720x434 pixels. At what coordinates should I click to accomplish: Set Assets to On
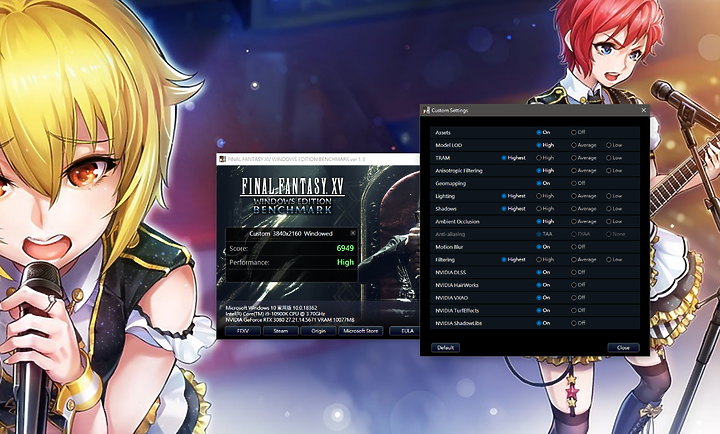(543, 132)
